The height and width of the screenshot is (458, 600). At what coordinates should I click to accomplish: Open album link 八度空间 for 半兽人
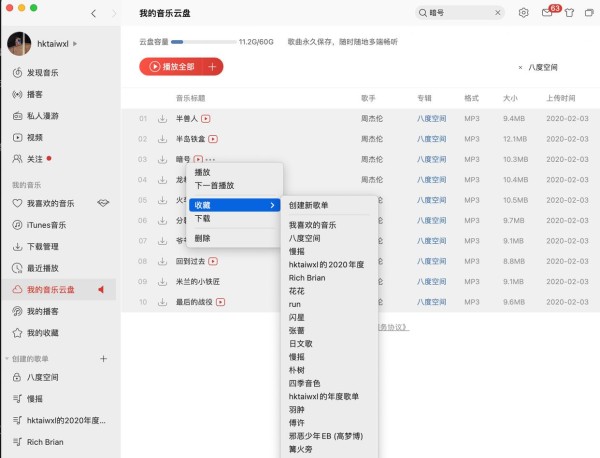tap(432, 119)
